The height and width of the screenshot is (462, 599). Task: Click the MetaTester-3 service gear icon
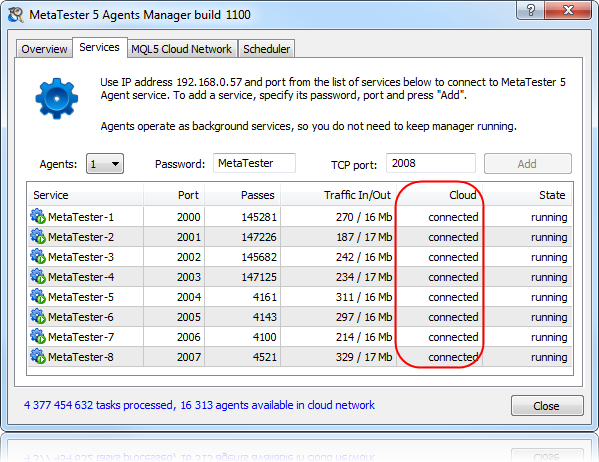tap(38, 256)
